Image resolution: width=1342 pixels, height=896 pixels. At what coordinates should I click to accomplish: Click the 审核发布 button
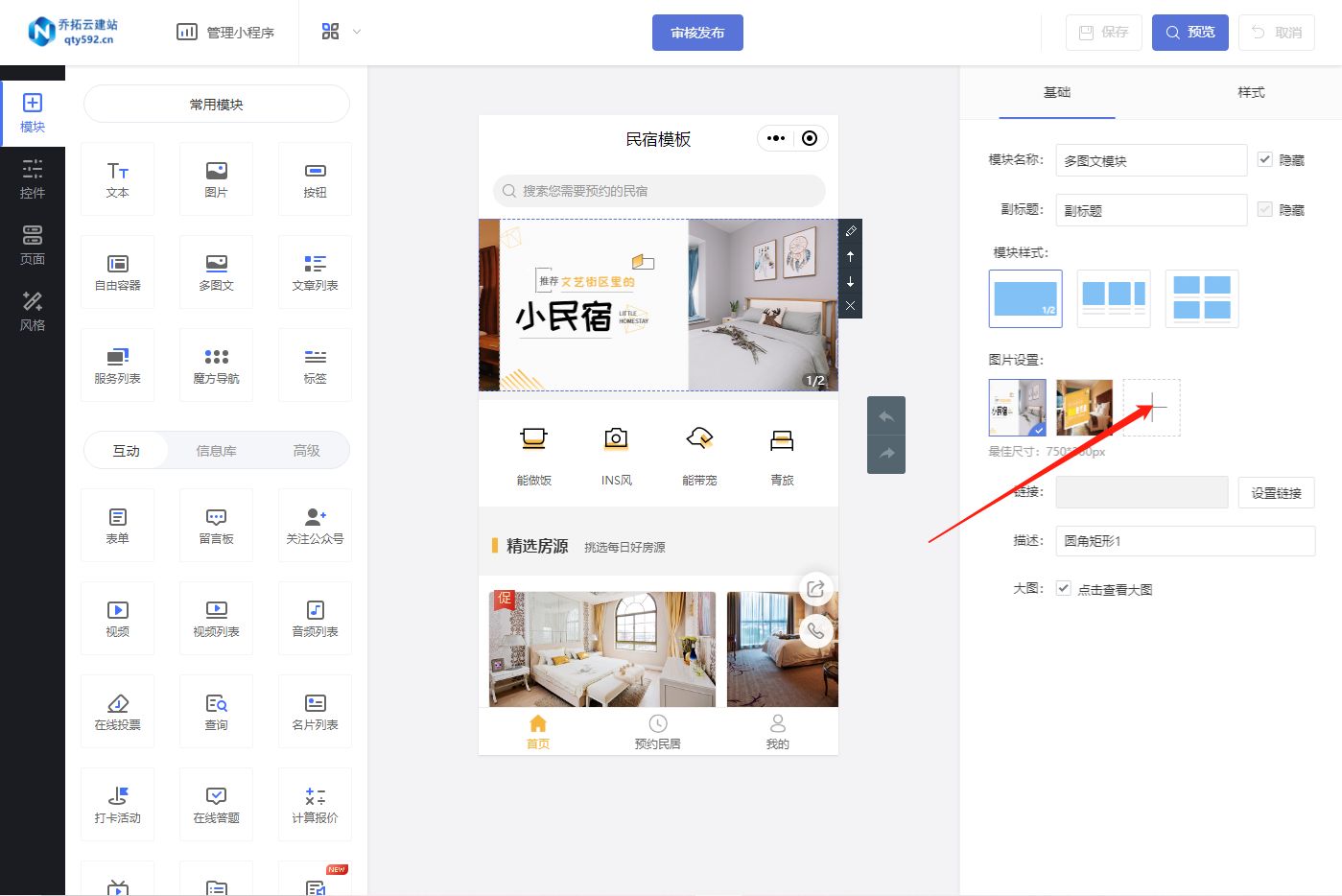tap(697, 32)
